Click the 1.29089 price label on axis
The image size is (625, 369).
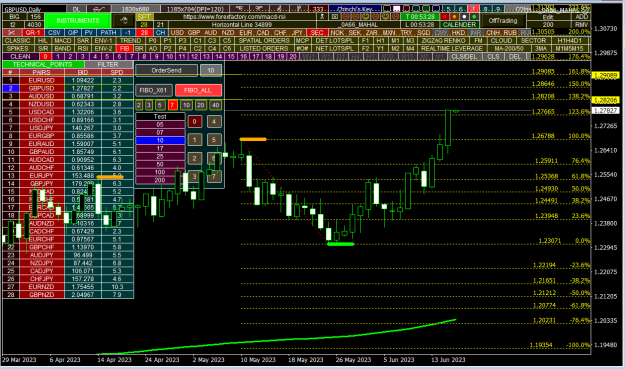[605, 75]
